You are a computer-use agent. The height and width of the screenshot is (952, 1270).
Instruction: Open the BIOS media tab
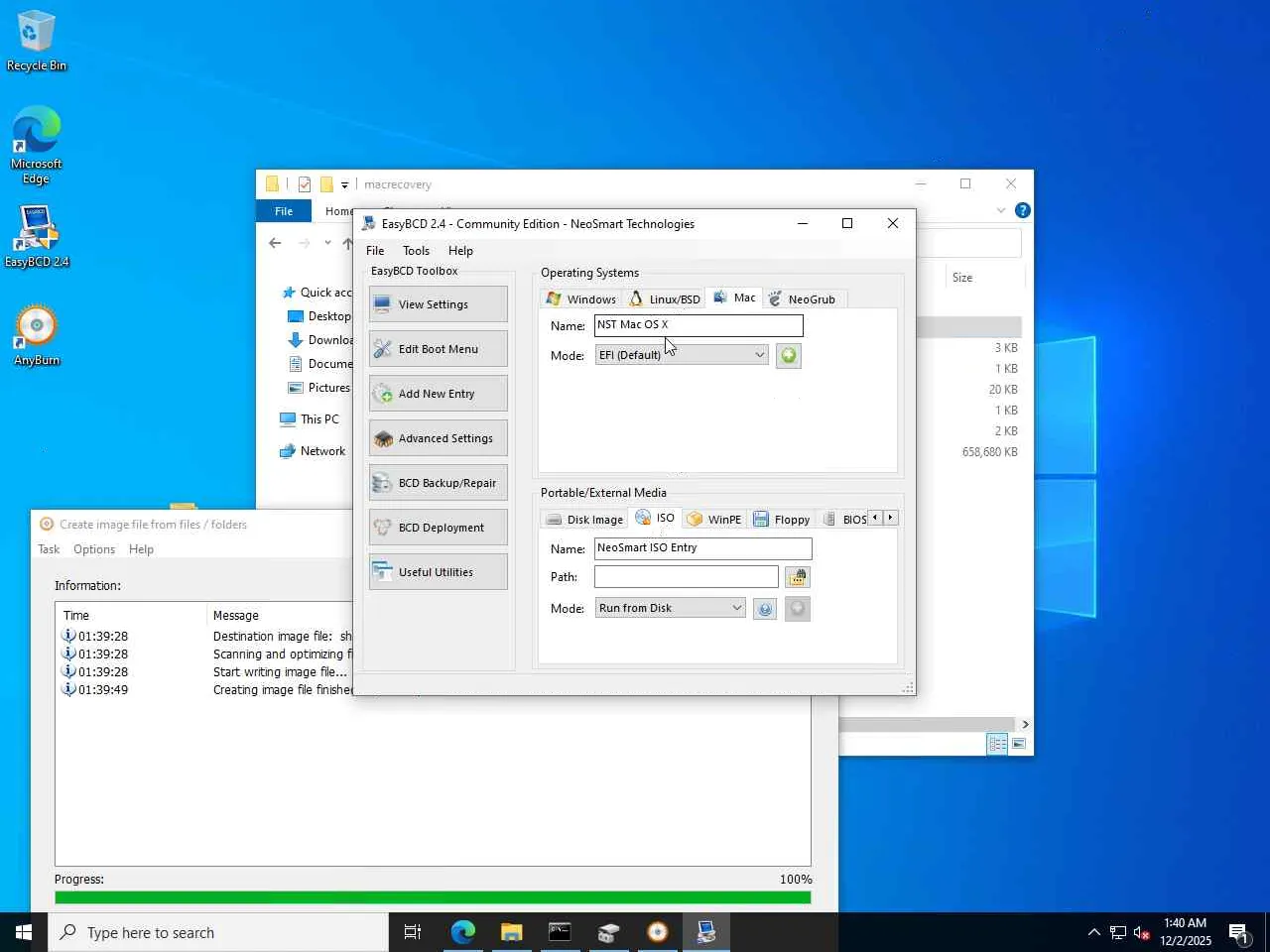tap(844, 519)
